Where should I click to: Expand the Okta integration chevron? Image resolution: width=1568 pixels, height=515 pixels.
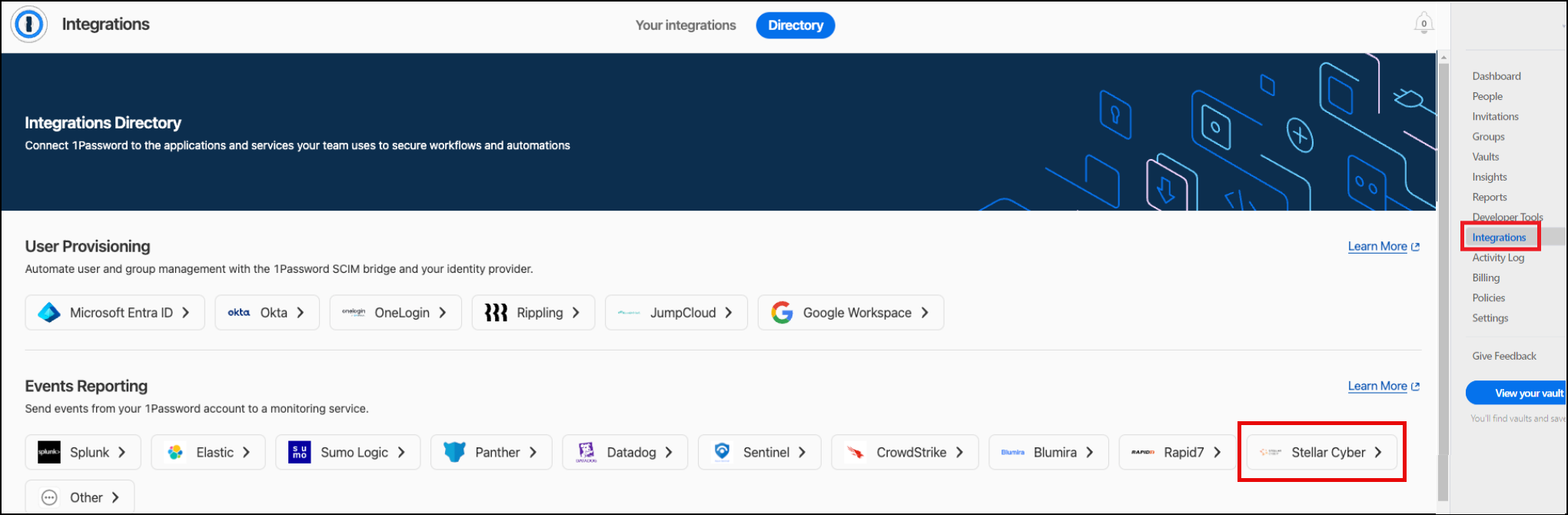[x=301, y=313]
